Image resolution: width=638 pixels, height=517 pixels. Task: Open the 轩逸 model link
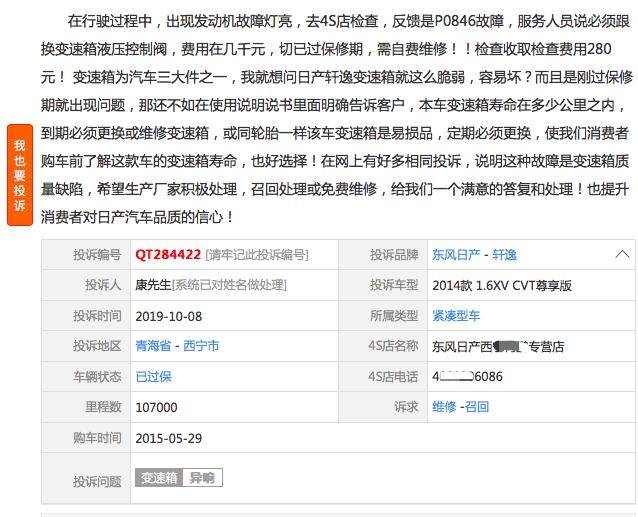[505, 255]
